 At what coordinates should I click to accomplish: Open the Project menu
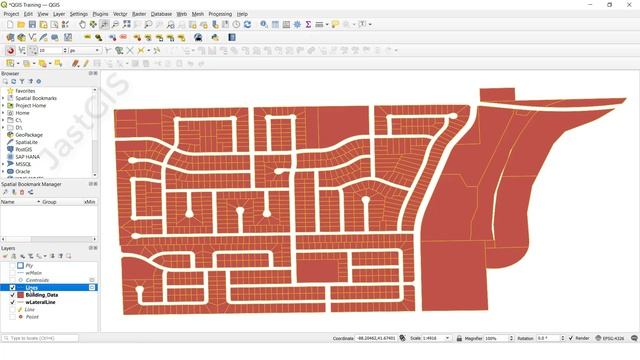coord(11,14)
